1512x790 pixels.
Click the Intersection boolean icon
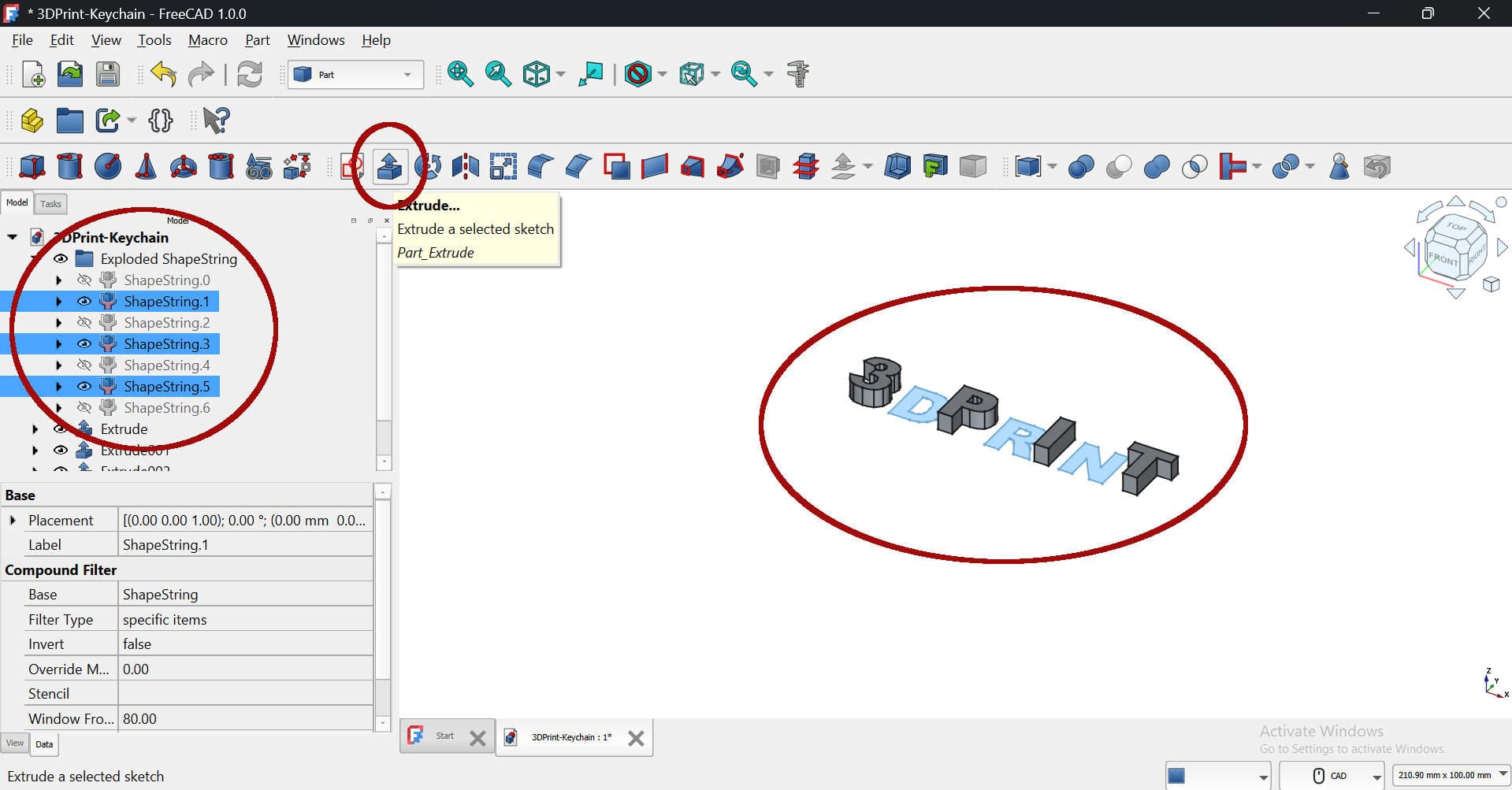click(x=1194, y=166)
